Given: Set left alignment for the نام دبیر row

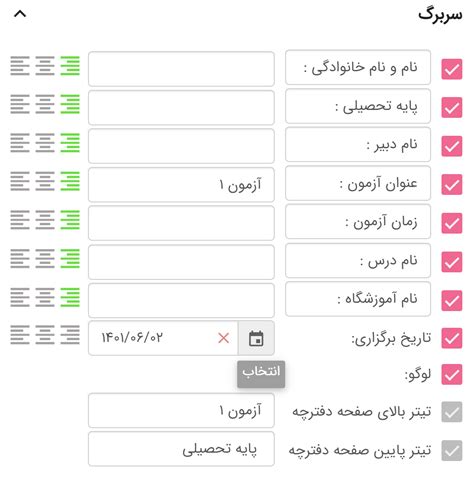Looking at the screenshot, I should (x=20, y=143).
